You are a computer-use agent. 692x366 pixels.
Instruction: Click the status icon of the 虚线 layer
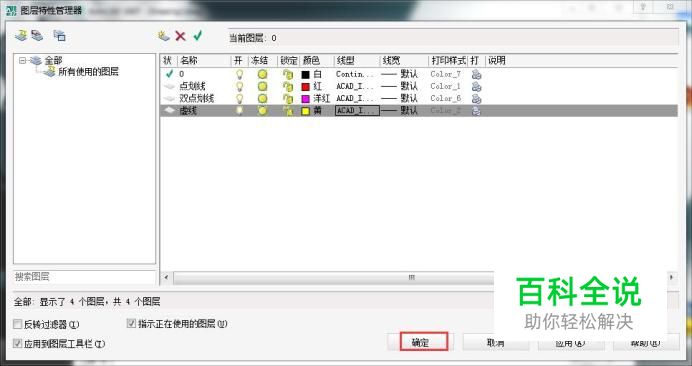169,111
